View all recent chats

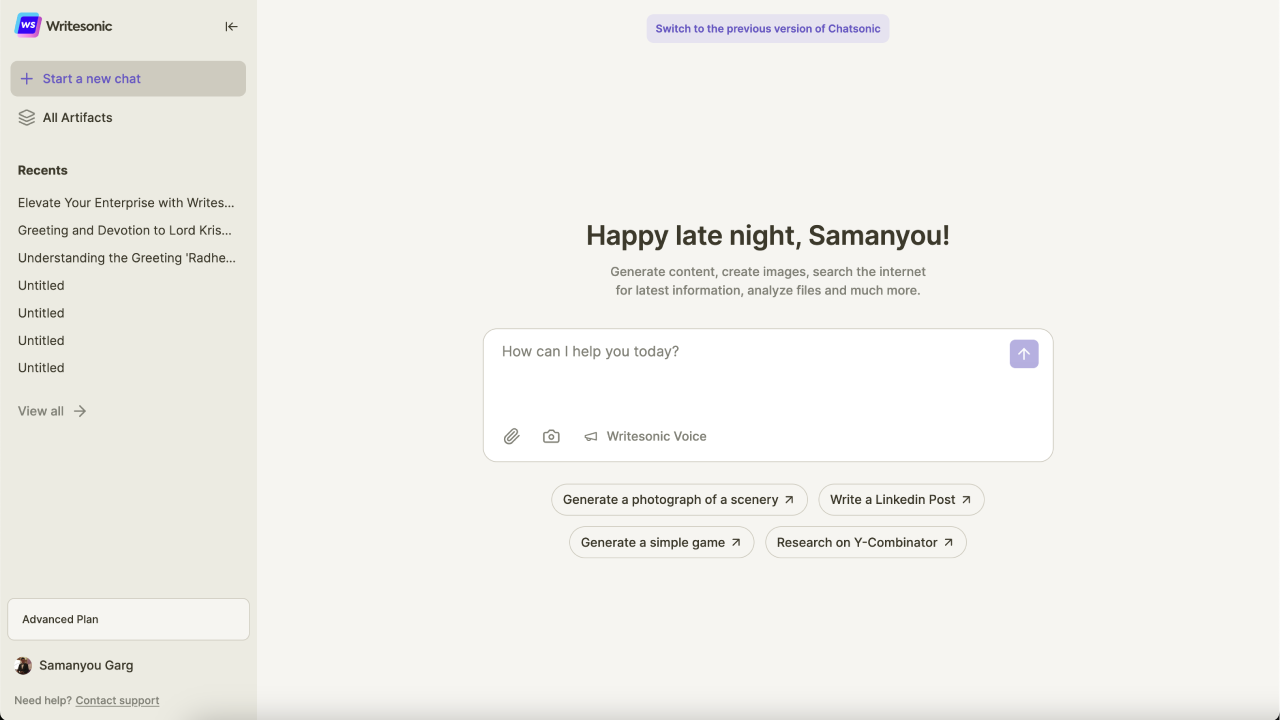pyautogui.click(x=52, y=411)
